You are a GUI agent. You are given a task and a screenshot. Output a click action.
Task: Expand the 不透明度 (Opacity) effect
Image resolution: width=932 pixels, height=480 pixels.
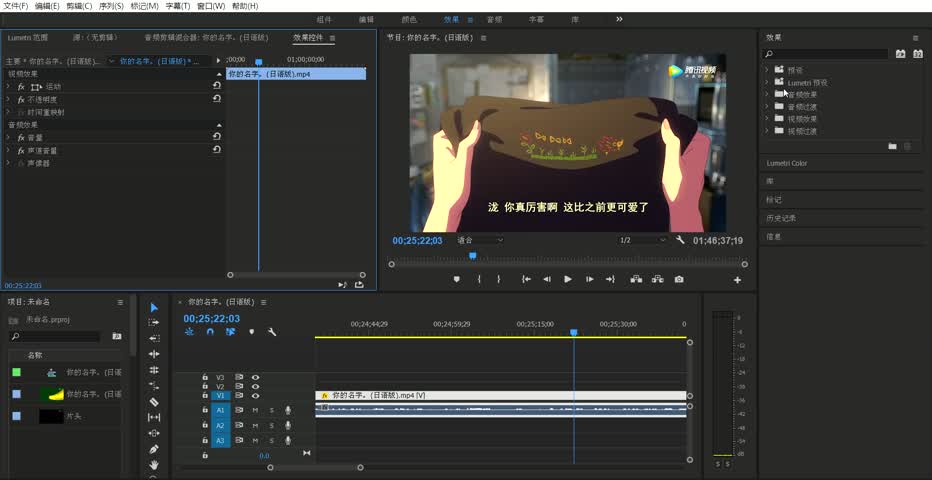point(8,99)
